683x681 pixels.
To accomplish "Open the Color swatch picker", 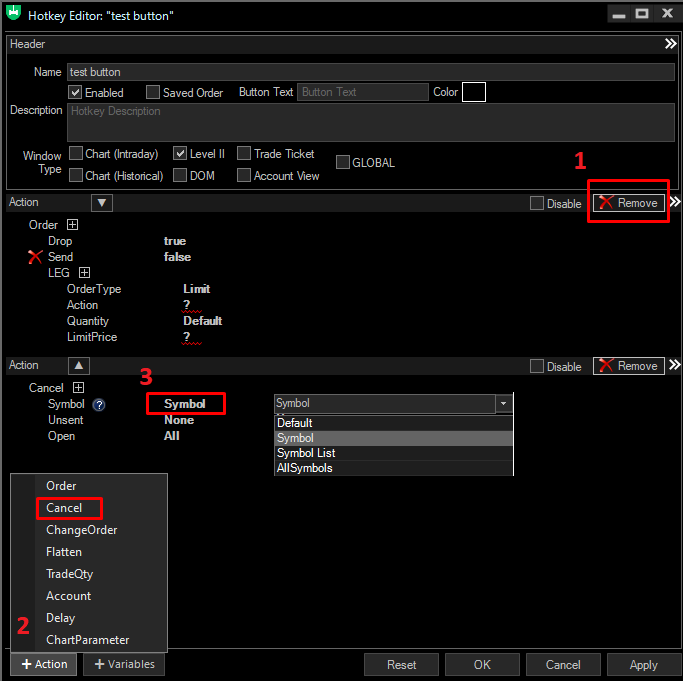I will click(473, 92).
